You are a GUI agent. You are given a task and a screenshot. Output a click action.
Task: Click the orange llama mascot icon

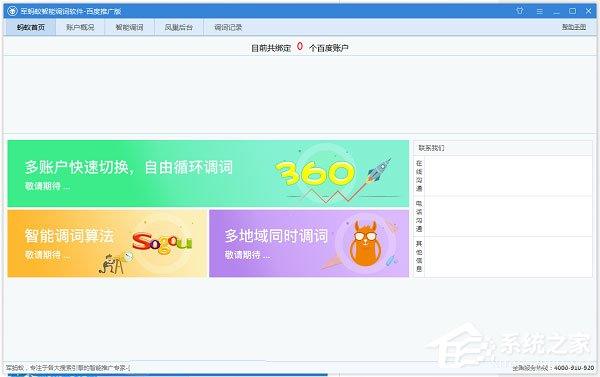click(365, 244)
